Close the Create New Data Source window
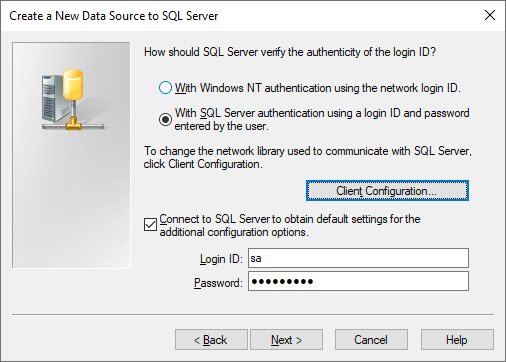 490,15
